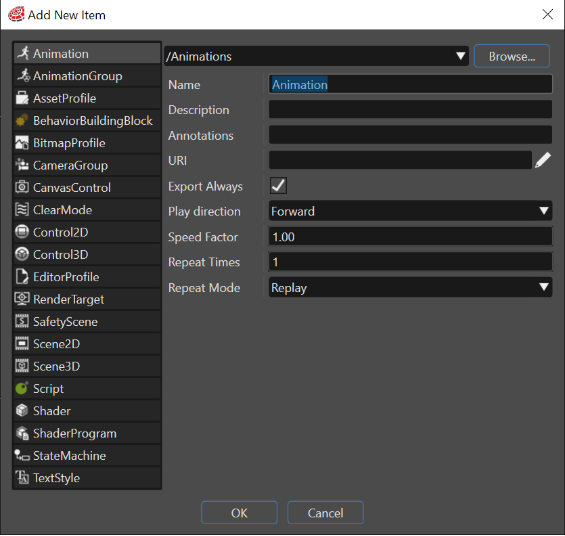Click the Browse... button

point(512,56)
